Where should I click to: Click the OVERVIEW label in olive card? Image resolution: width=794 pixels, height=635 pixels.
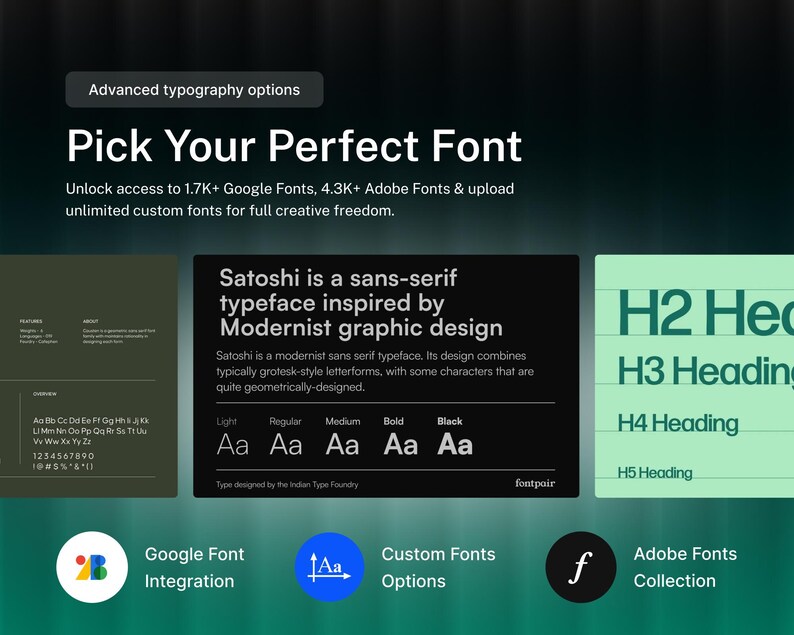45,394
